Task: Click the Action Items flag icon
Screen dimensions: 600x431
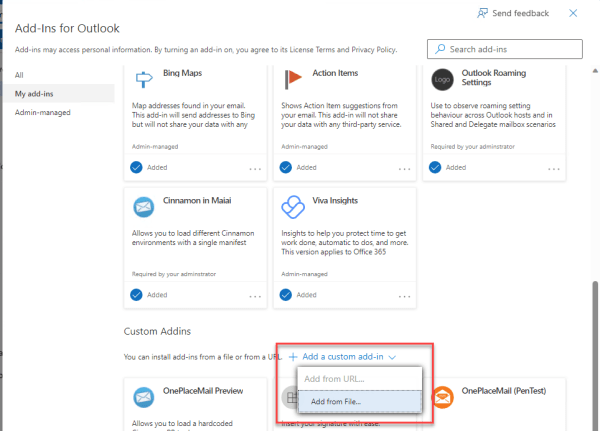Action: tap(294, 79)
